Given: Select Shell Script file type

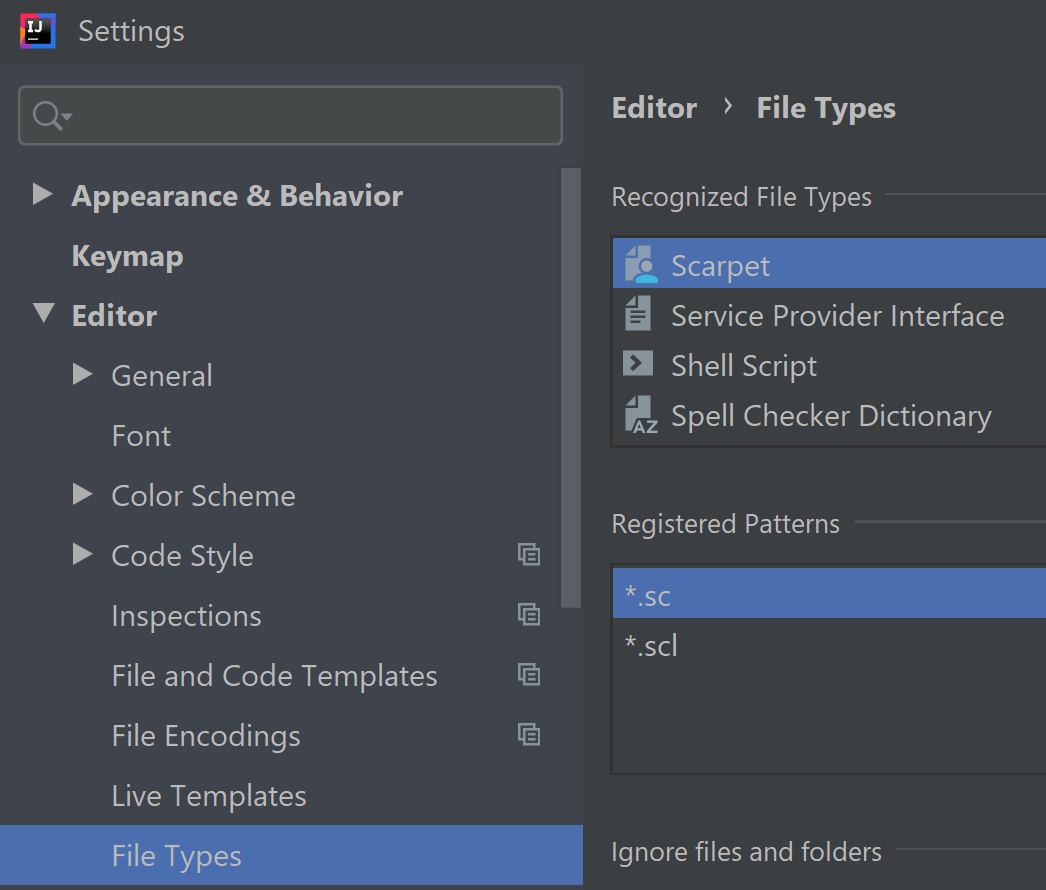Looking at the screenshot, I should tap(829, 364).
